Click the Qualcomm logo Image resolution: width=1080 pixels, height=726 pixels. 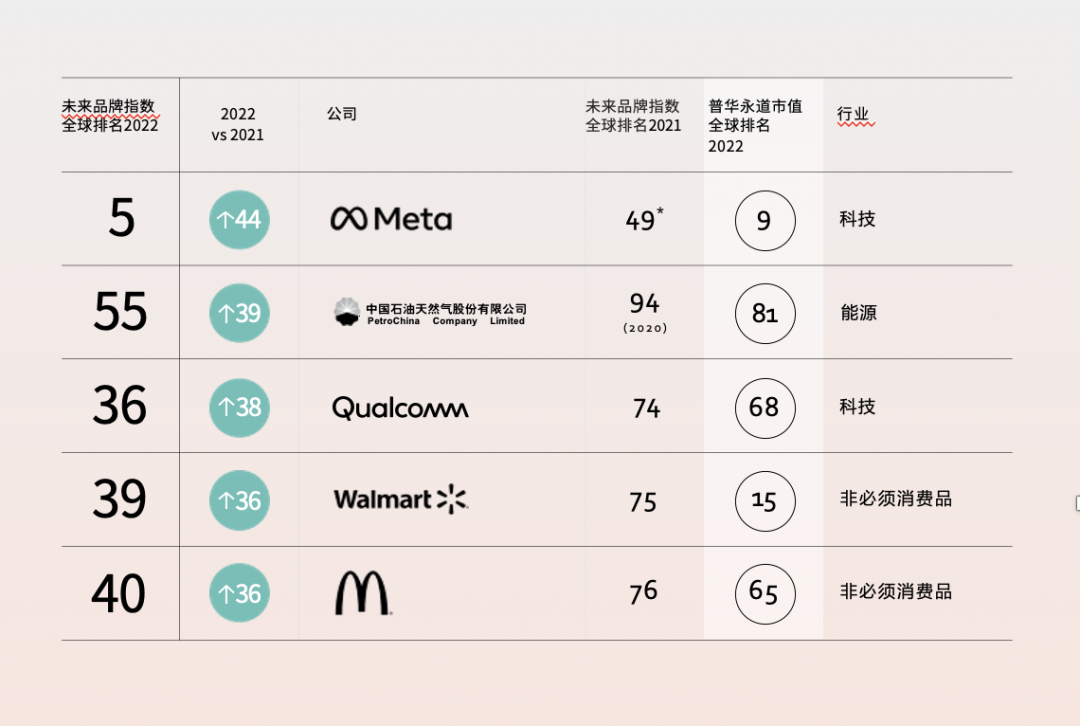400,408
